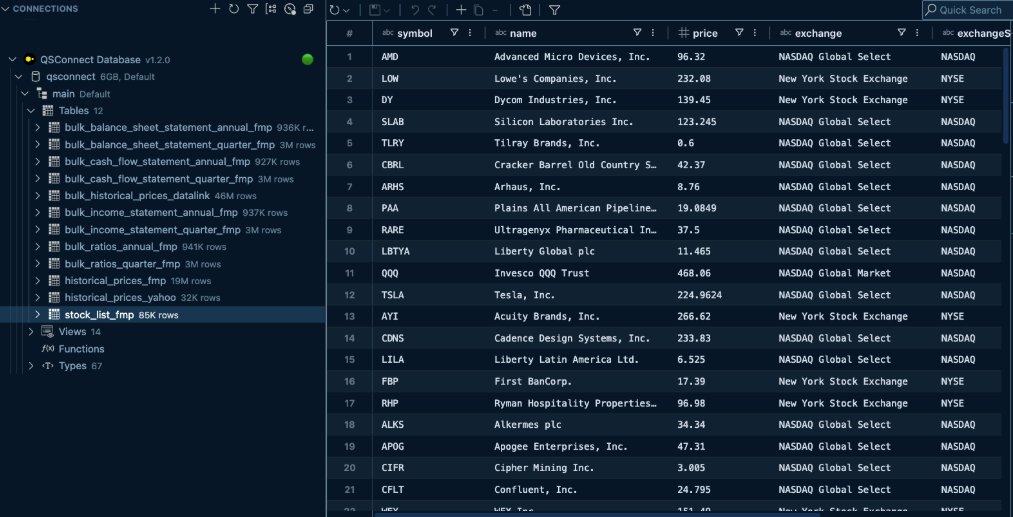Redo the last grid change
1013x517 pixels.
click(432, 10)
